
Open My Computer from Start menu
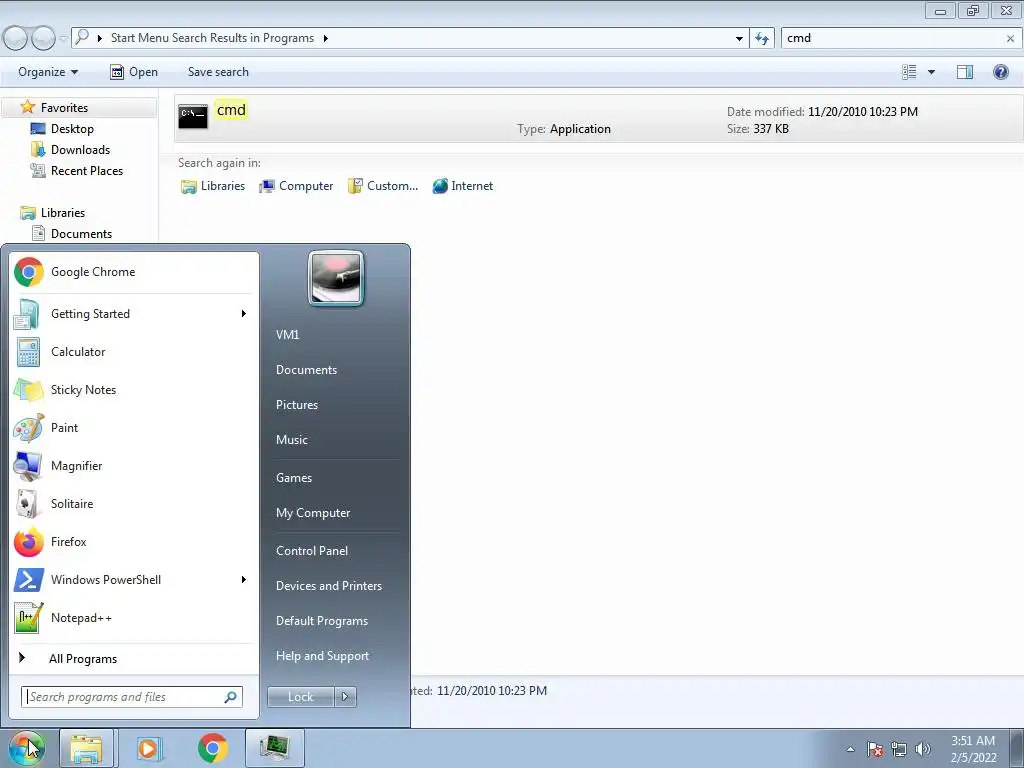click(x=313, y=513)
